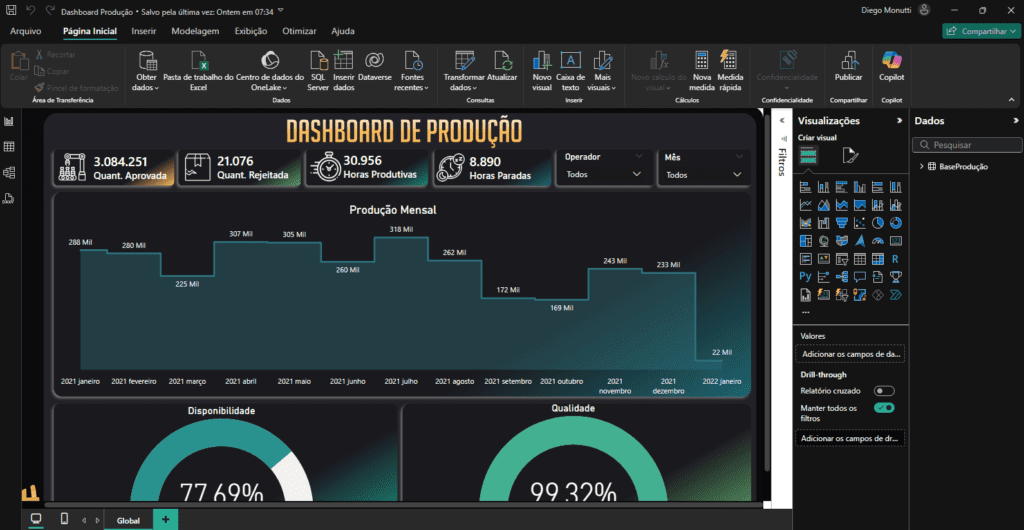Click the Pesquisar search field
This screenshot has height=530, width=1024.
pos(967,145)
